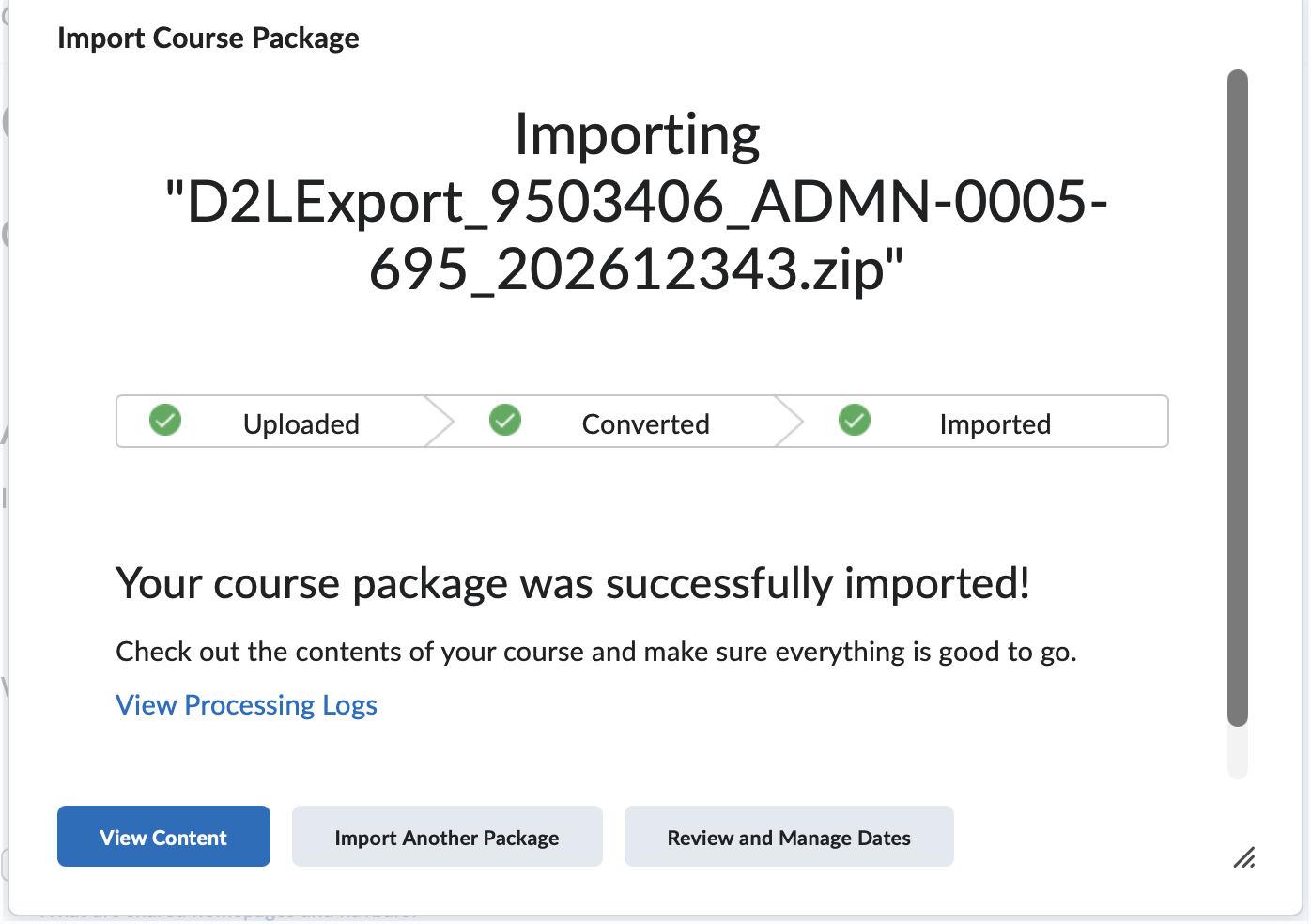Select the Converted stage in the progress tracker
1311x924 pixels.
click(x=645, y=423)
